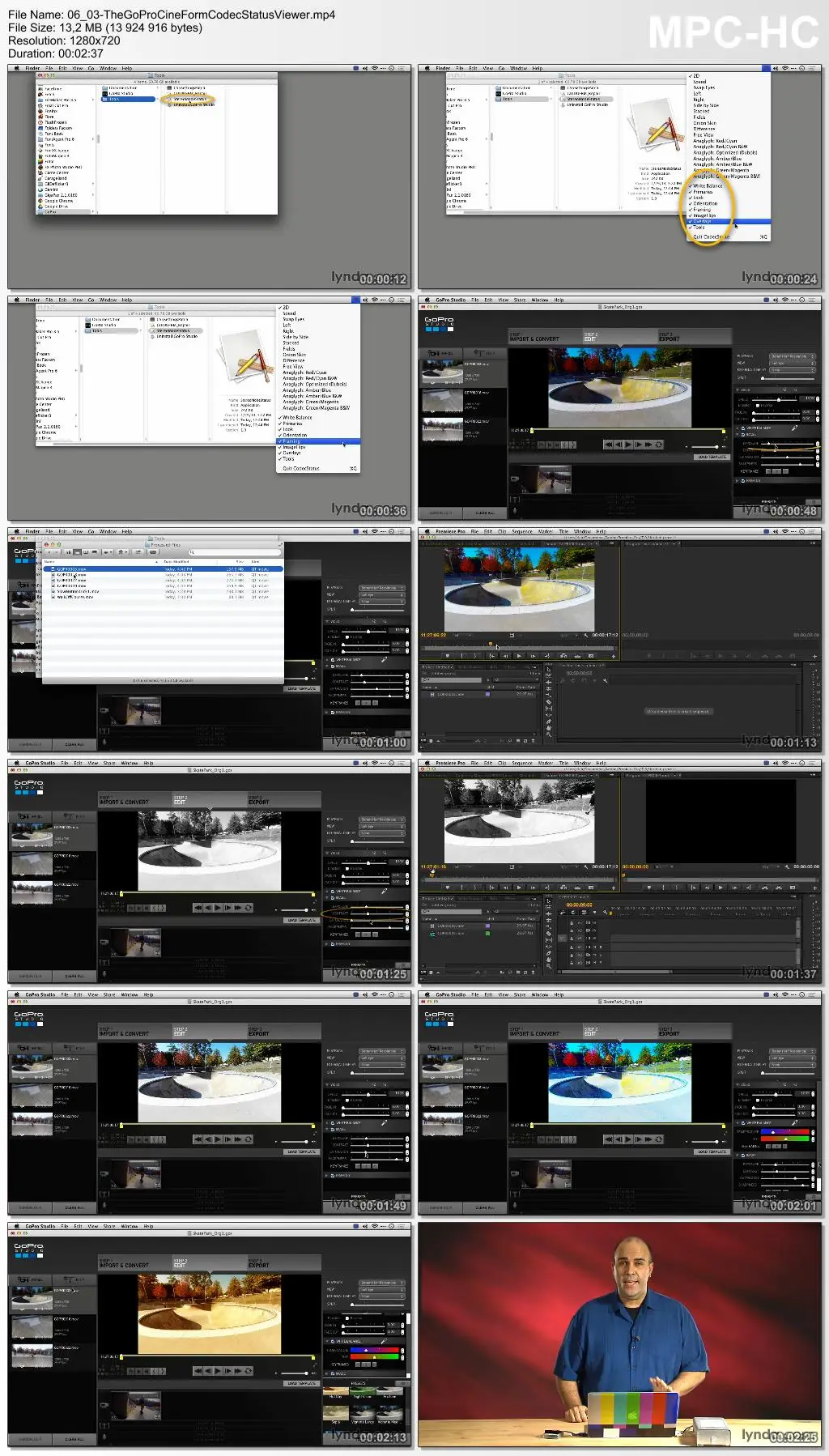829x1456 pixels.
Task: Collapse the Video section triangle in the 00:00:48 frame
Action: (737, 390)
